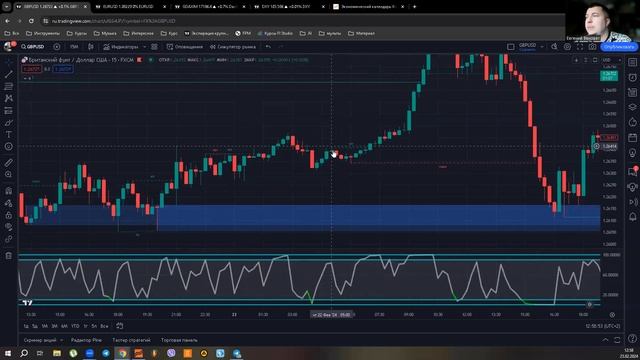Open the go-to-date calendar icon

coord(120,326)
